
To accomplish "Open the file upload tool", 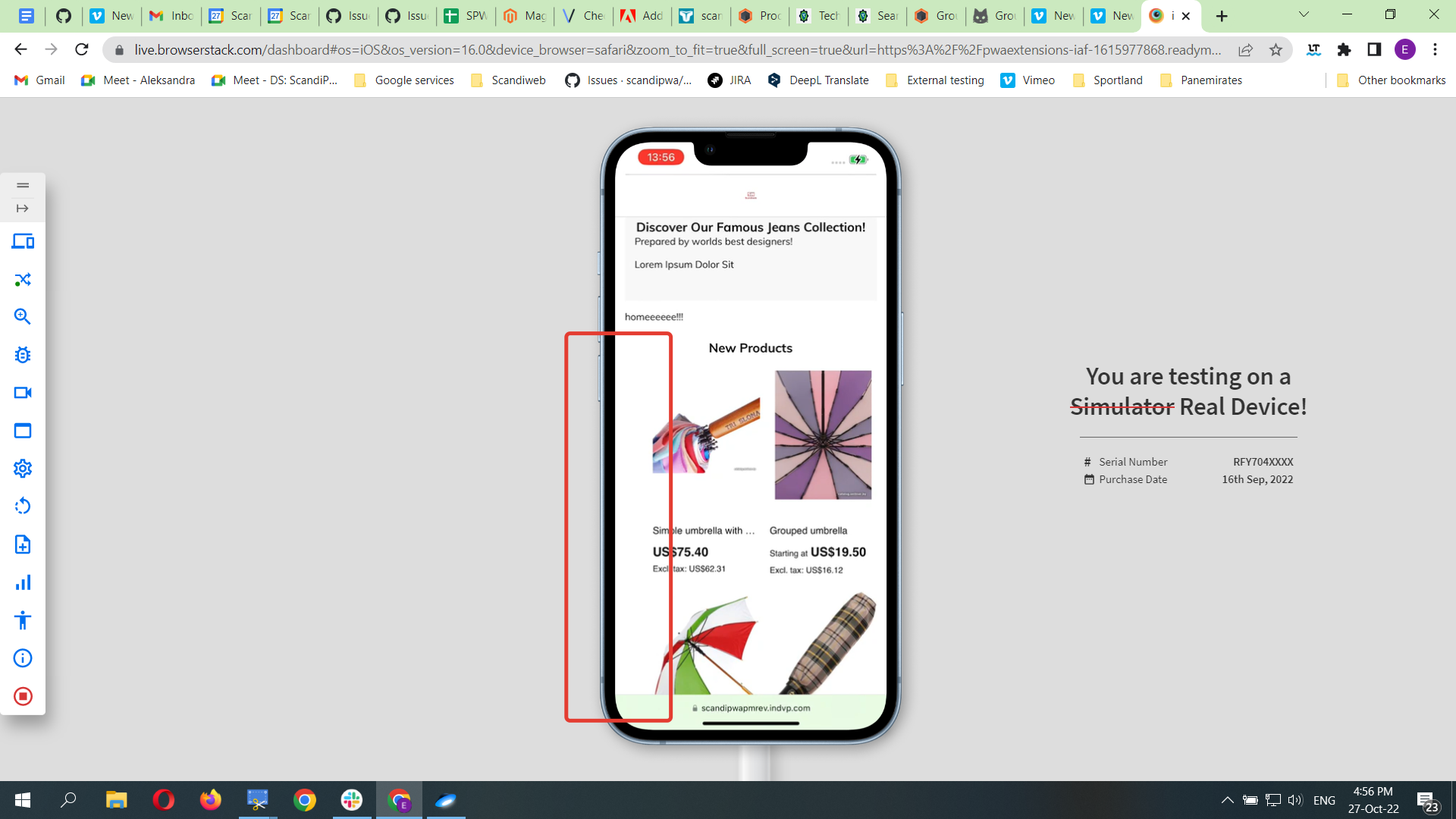I will point(23,544).
